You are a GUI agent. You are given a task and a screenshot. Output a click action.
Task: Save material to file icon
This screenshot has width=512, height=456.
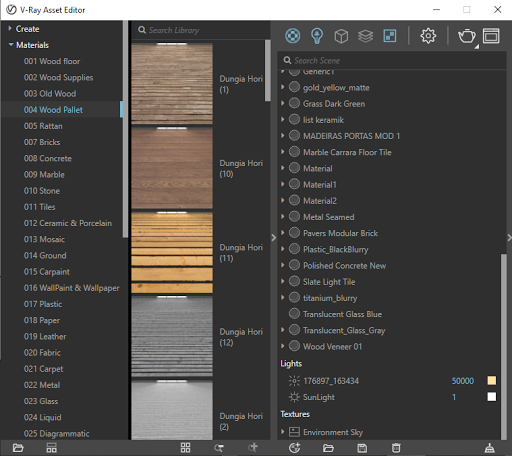pyautogui.click(x=362, y=448)
